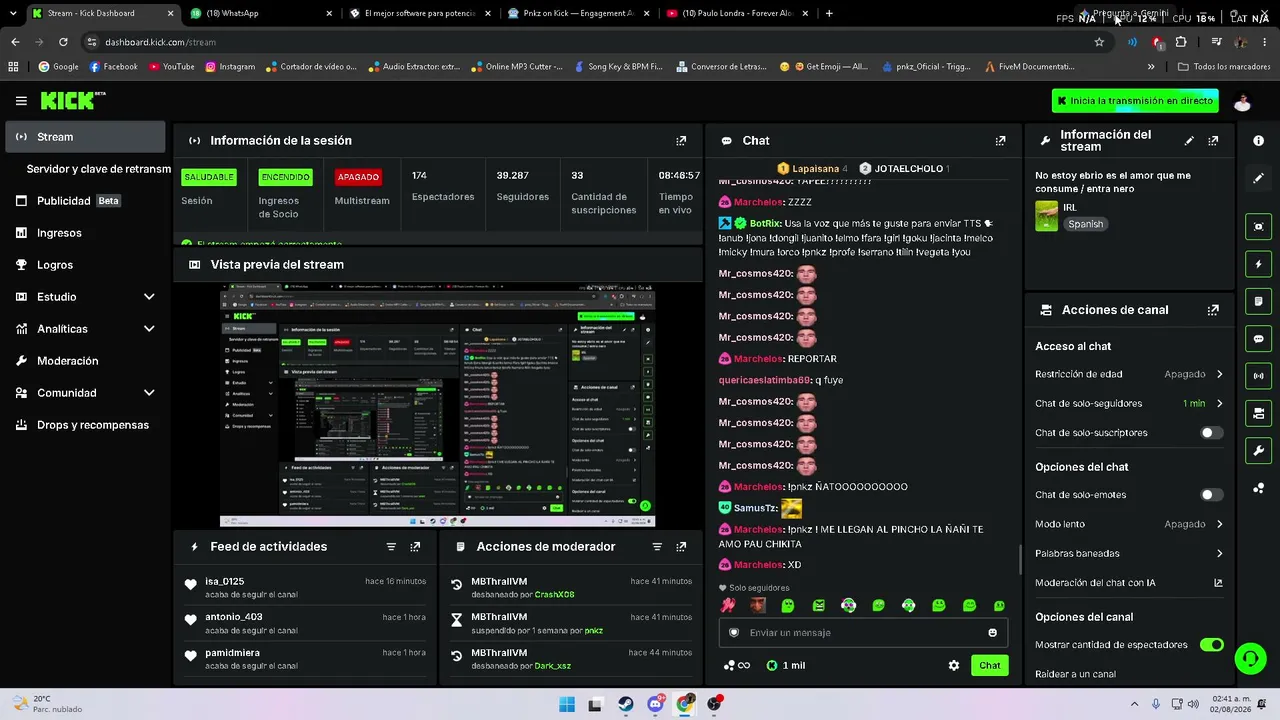Reload the dashboard page
Screen dimensions: 1280x720
tap(63, 42)
